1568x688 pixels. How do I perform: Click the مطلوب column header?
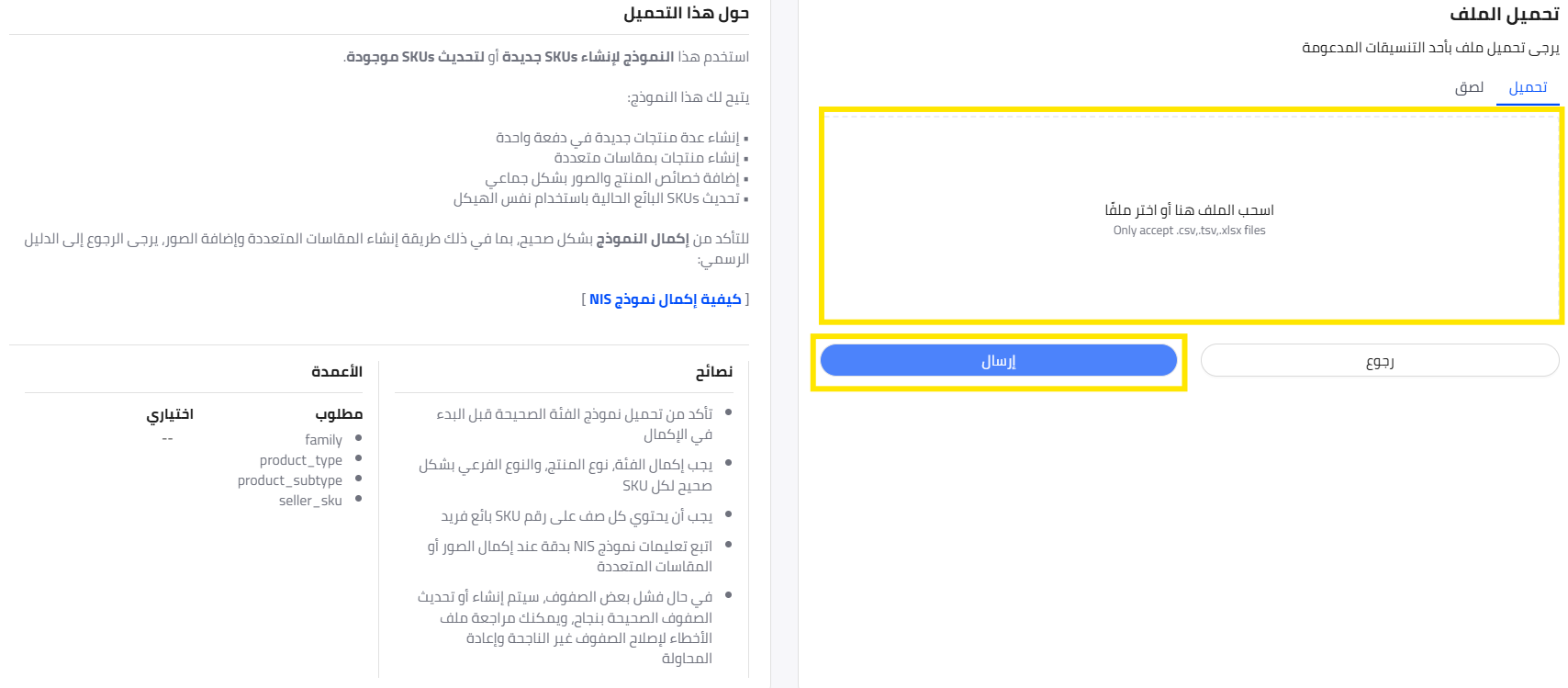point(339,414)
